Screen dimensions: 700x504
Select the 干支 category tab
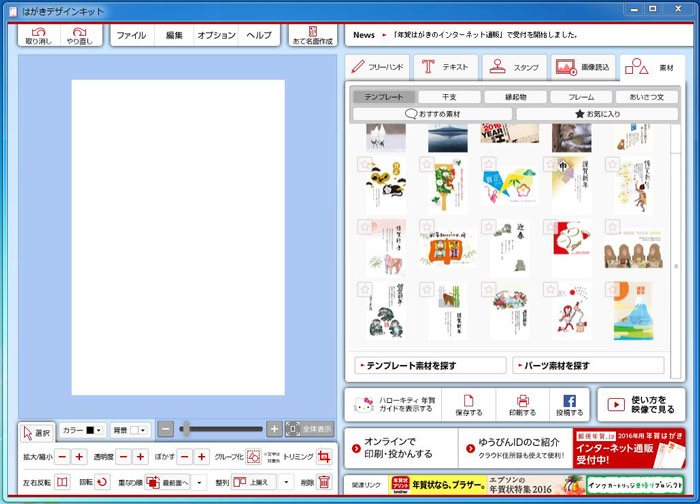coord(450,97)
